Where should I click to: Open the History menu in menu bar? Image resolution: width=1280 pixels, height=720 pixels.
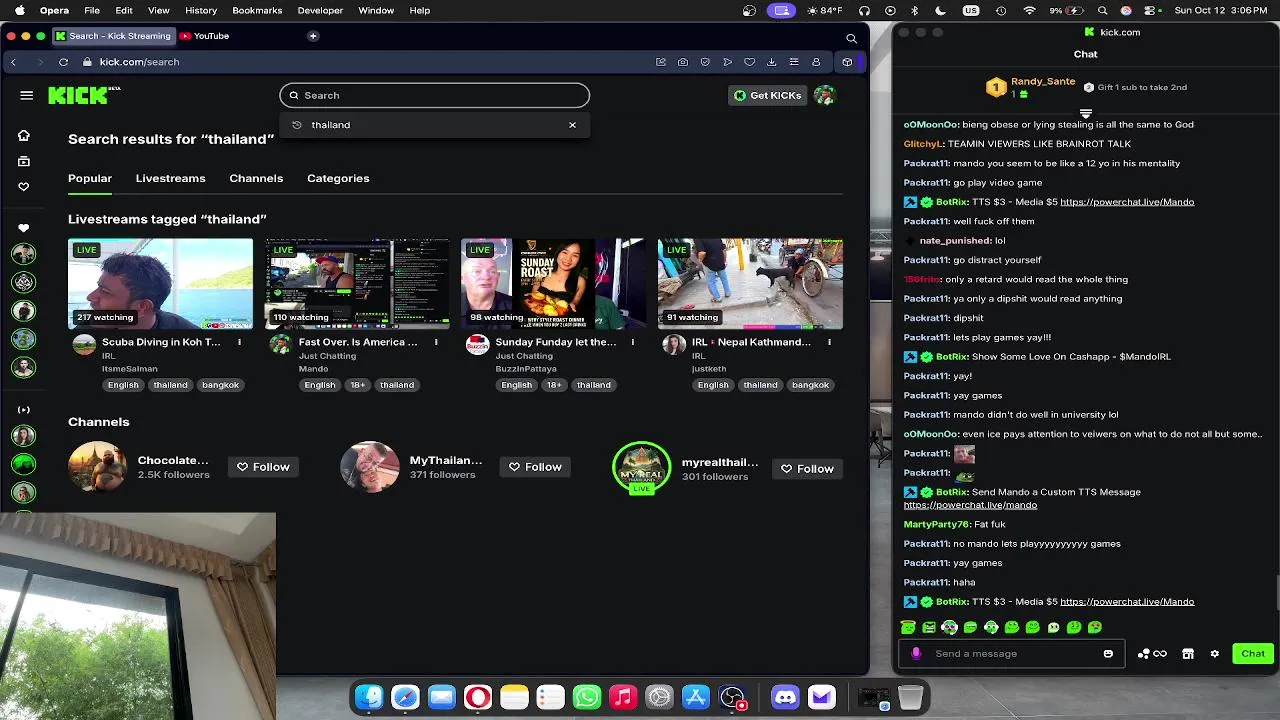tap(201, 10)
